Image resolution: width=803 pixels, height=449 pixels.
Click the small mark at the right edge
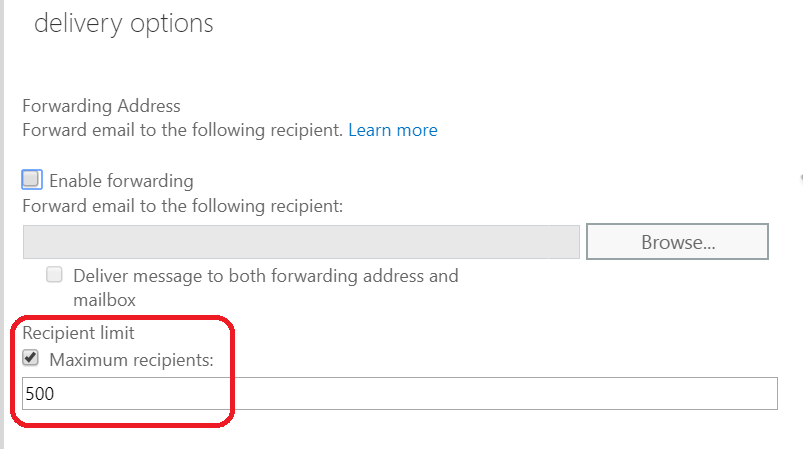click(800, 177)
